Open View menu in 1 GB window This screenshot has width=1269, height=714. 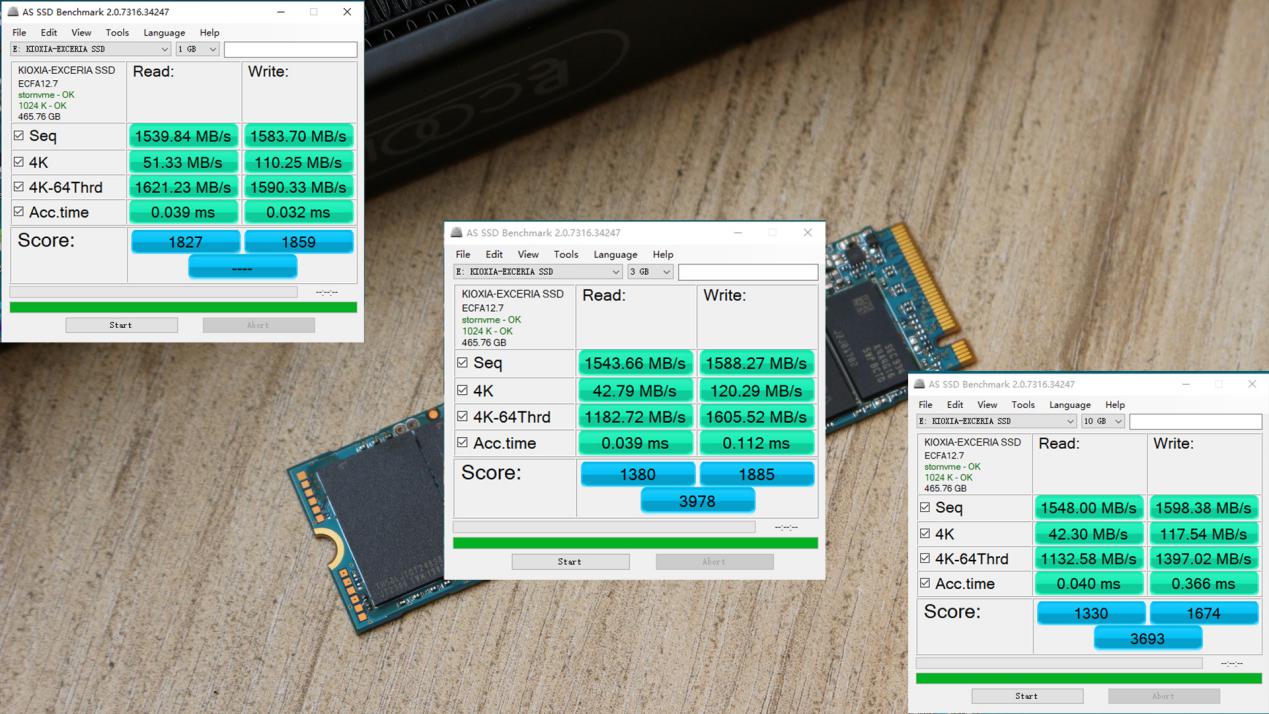pyautogui.click(x=81, y=33)
